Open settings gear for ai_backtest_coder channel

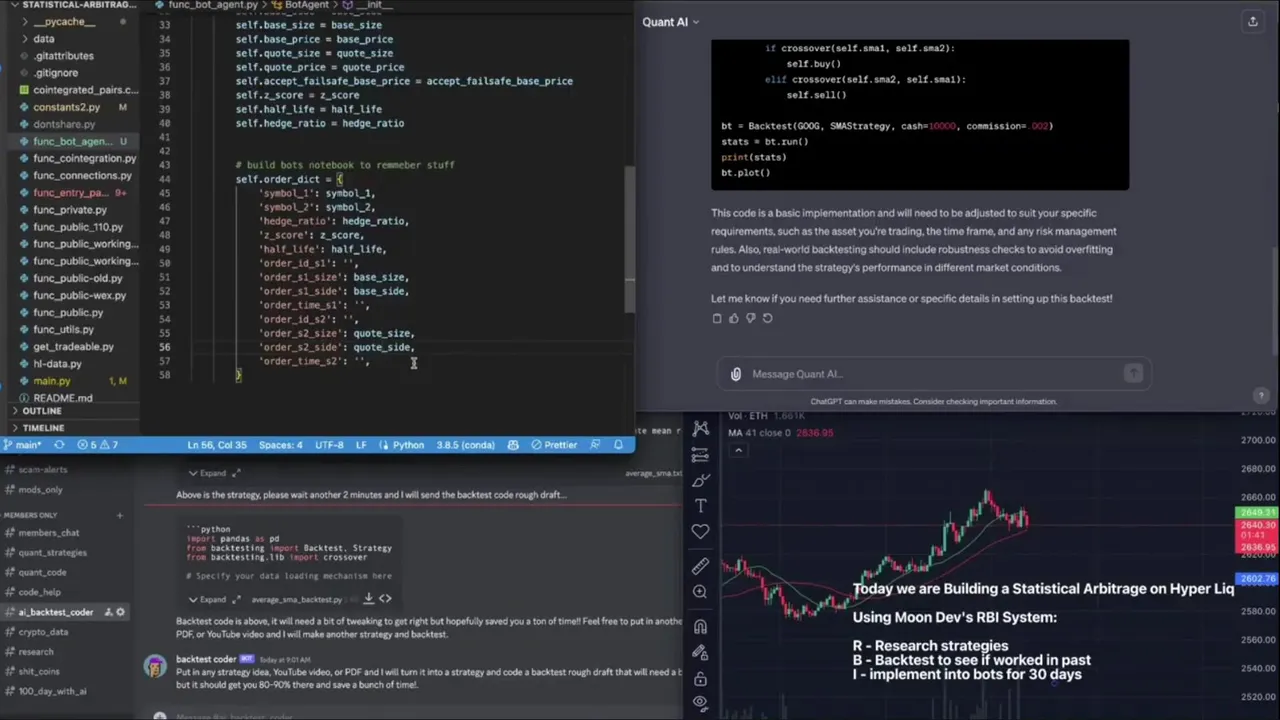(x=121, y=612)
